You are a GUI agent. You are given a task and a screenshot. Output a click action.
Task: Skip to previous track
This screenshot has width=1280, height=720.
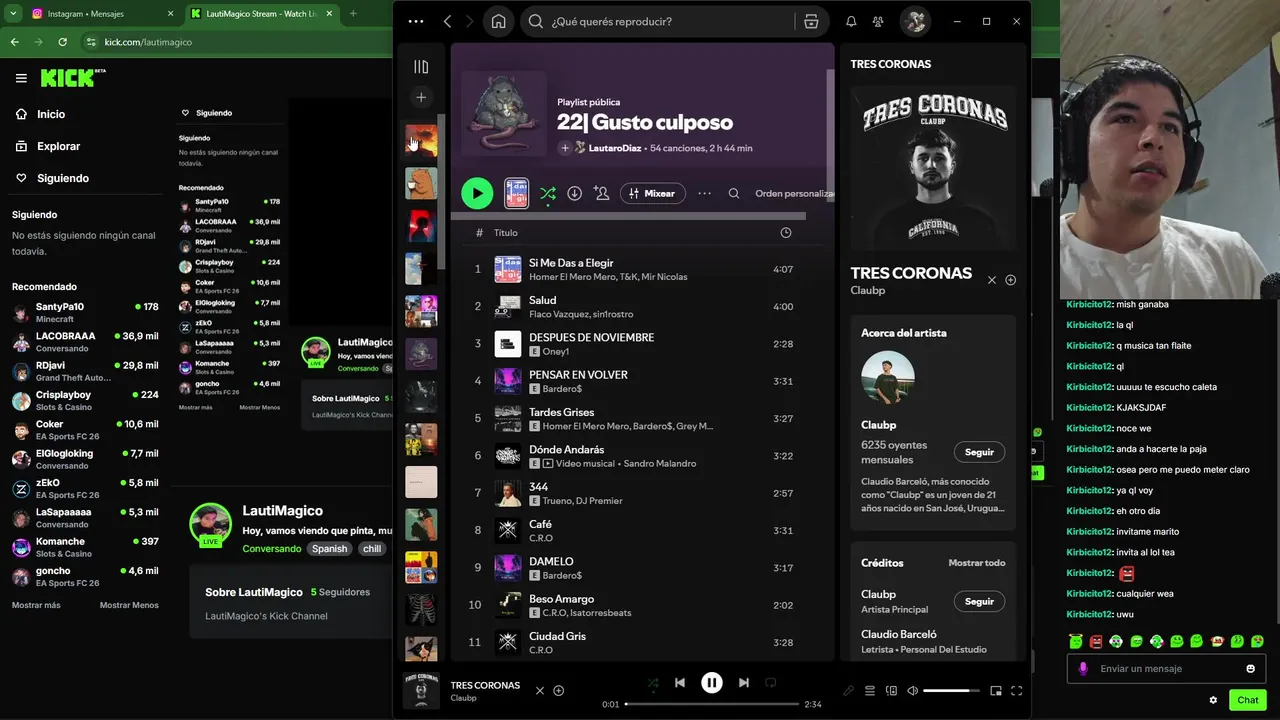[x=680, y=683]
